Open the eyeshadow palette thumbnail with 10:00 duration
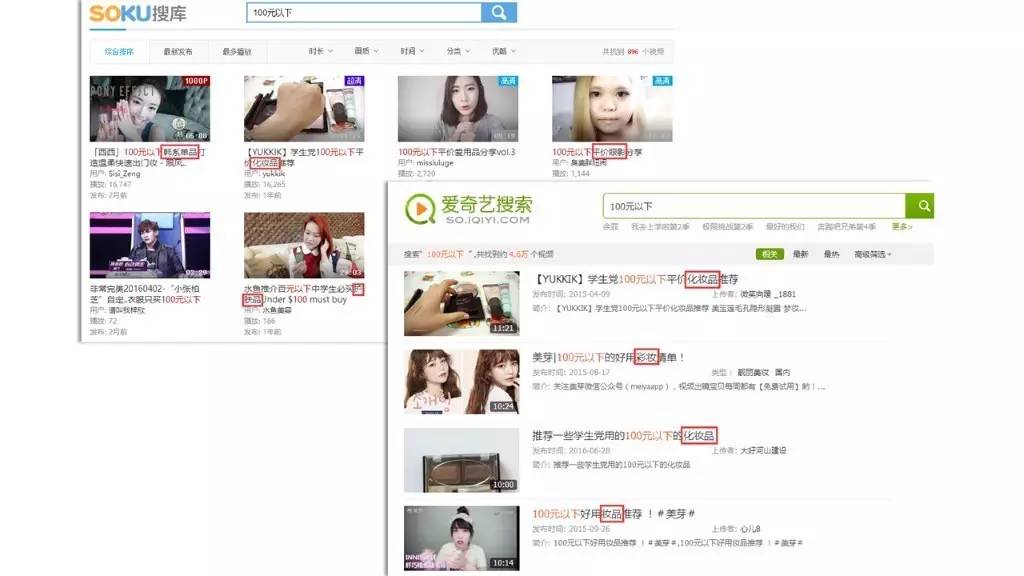The height and width of the screenshot is (576, 1024). 462,460
